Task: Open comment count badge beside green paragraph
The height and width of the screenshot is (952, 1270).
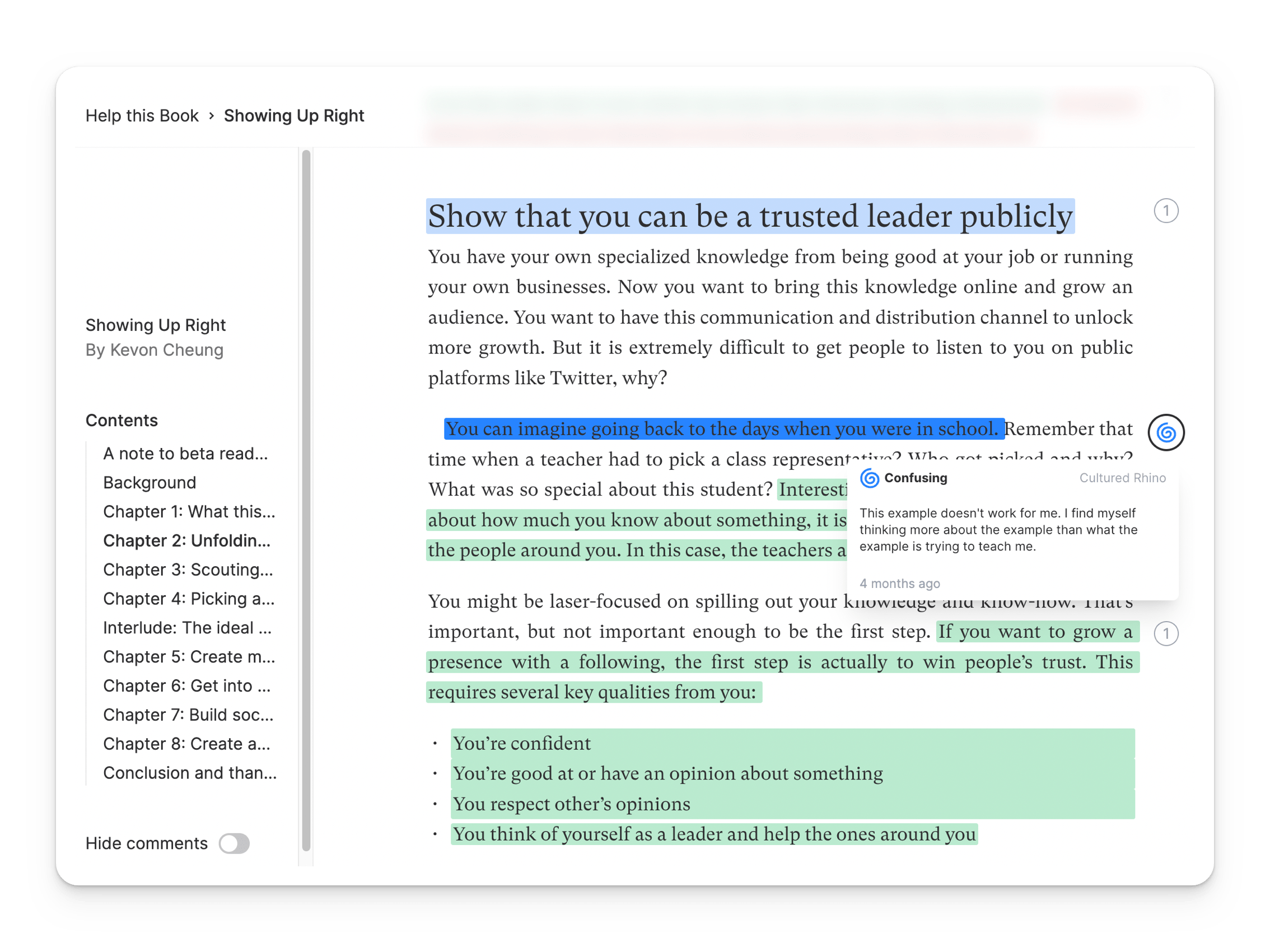Action: (x=1165, y=633)
